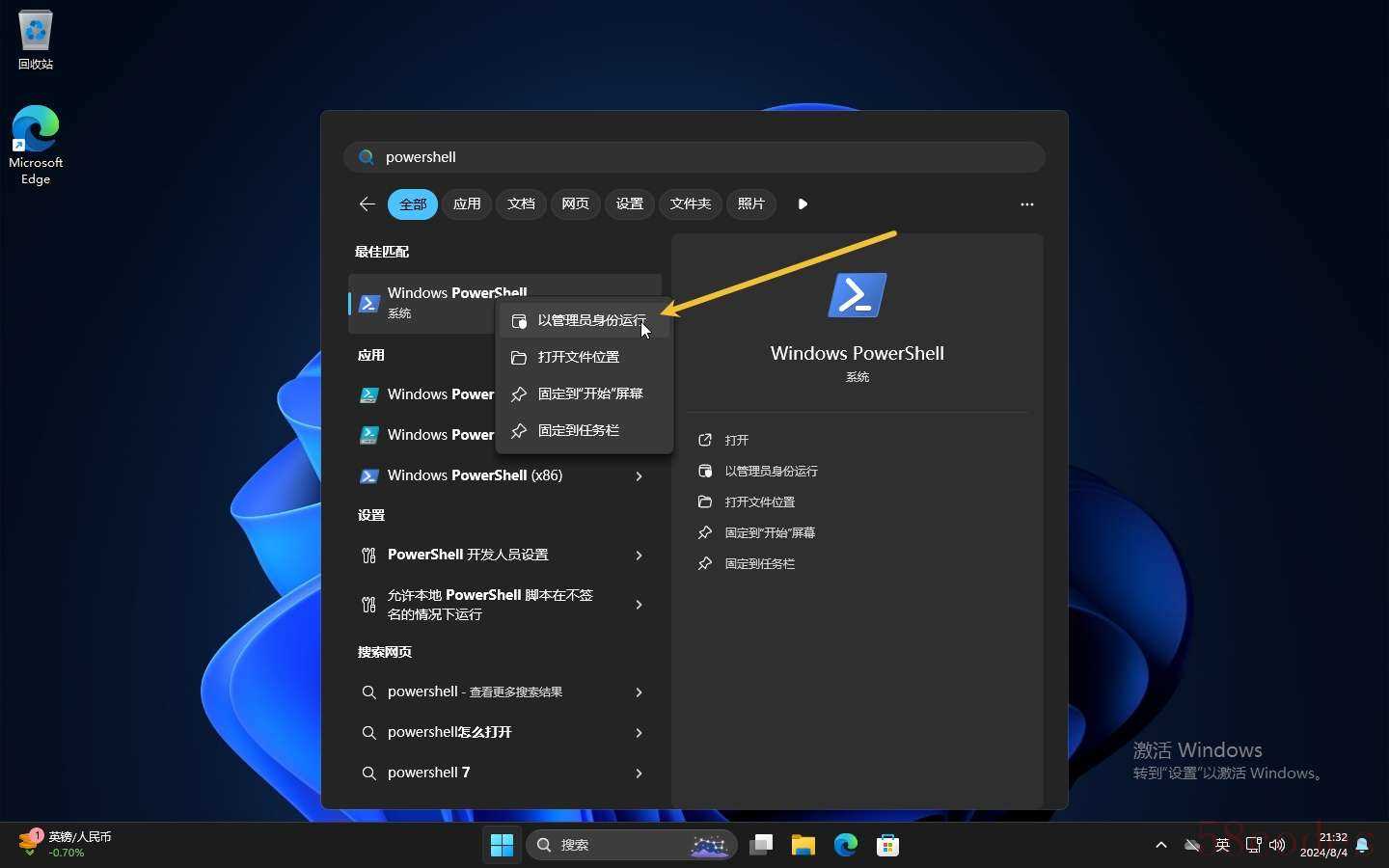This screenshot has height=868, width=1389.
Task: Expand PowerShell 开发人员设置 chevron
Action: [x=639, y=555]
